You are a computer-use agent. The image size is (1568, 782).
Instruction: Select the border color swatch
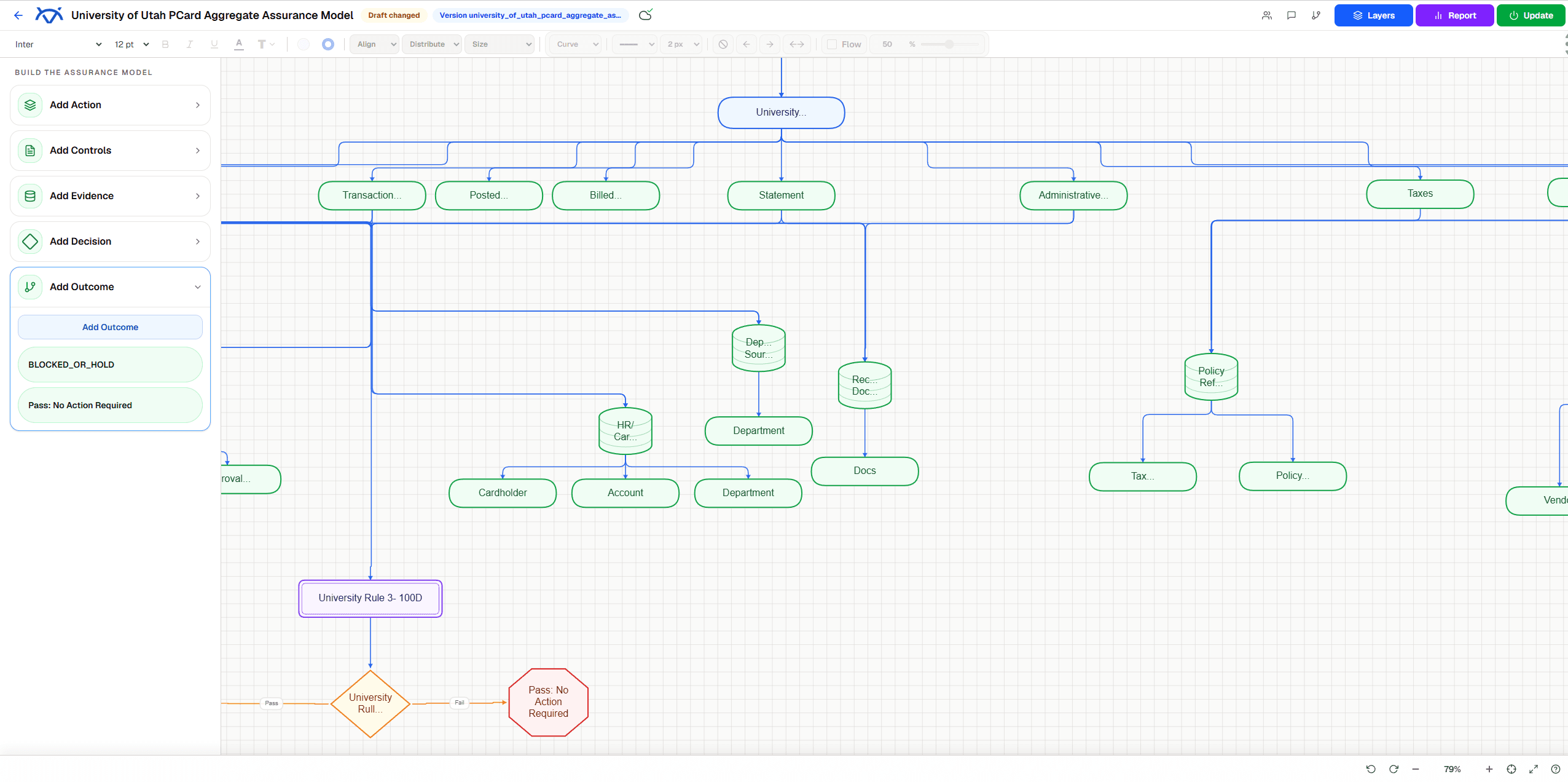coord(328,44)
